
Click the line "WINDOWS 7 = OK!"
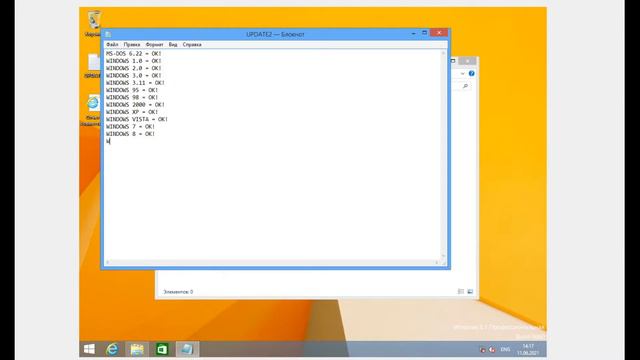coord(130,127)
